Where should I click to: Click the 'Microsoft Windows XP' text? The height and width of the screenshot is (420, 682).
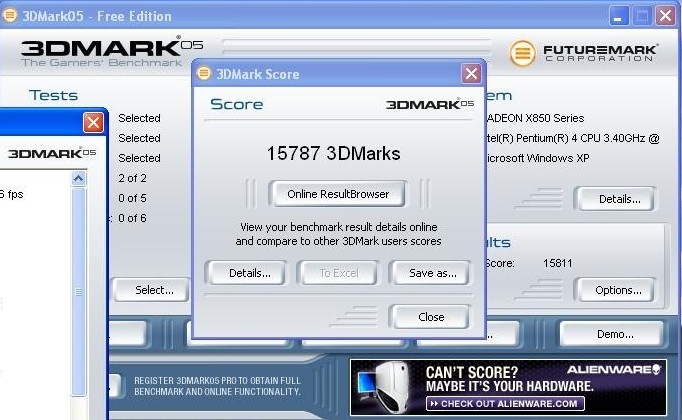[538, 158]
